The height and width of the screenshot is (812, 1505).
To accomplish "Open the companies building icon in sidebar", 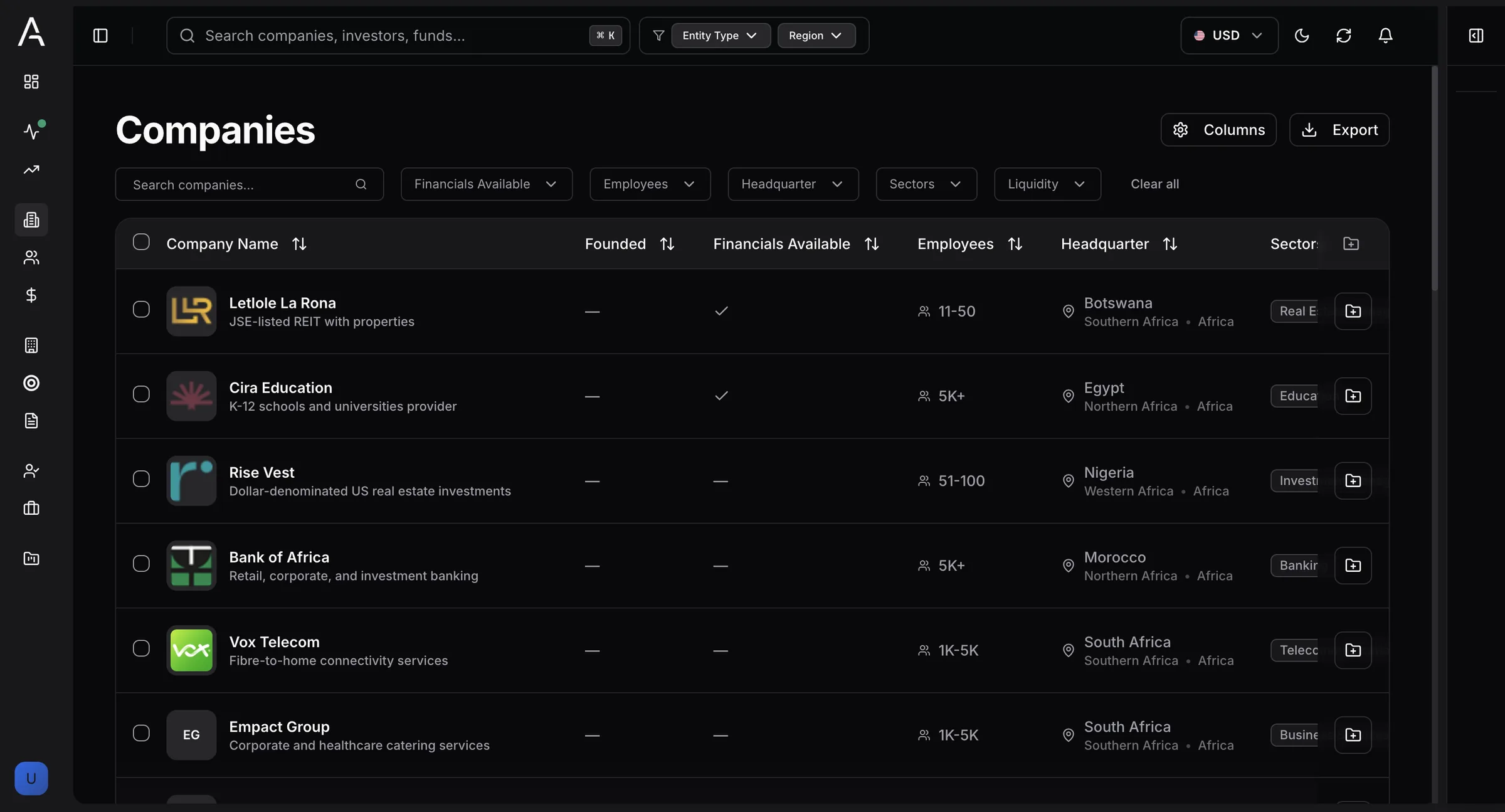I will click(31, 219).
